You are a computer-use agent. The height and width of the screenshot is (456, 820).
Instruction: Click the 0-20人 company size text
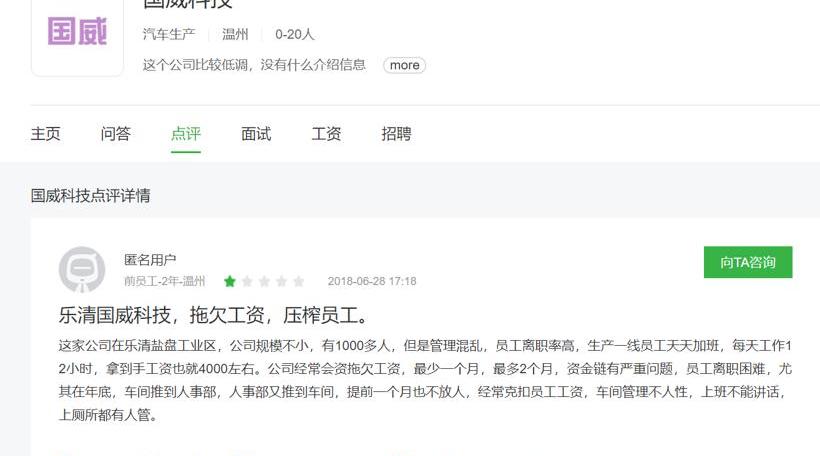[x=294, y=35]
